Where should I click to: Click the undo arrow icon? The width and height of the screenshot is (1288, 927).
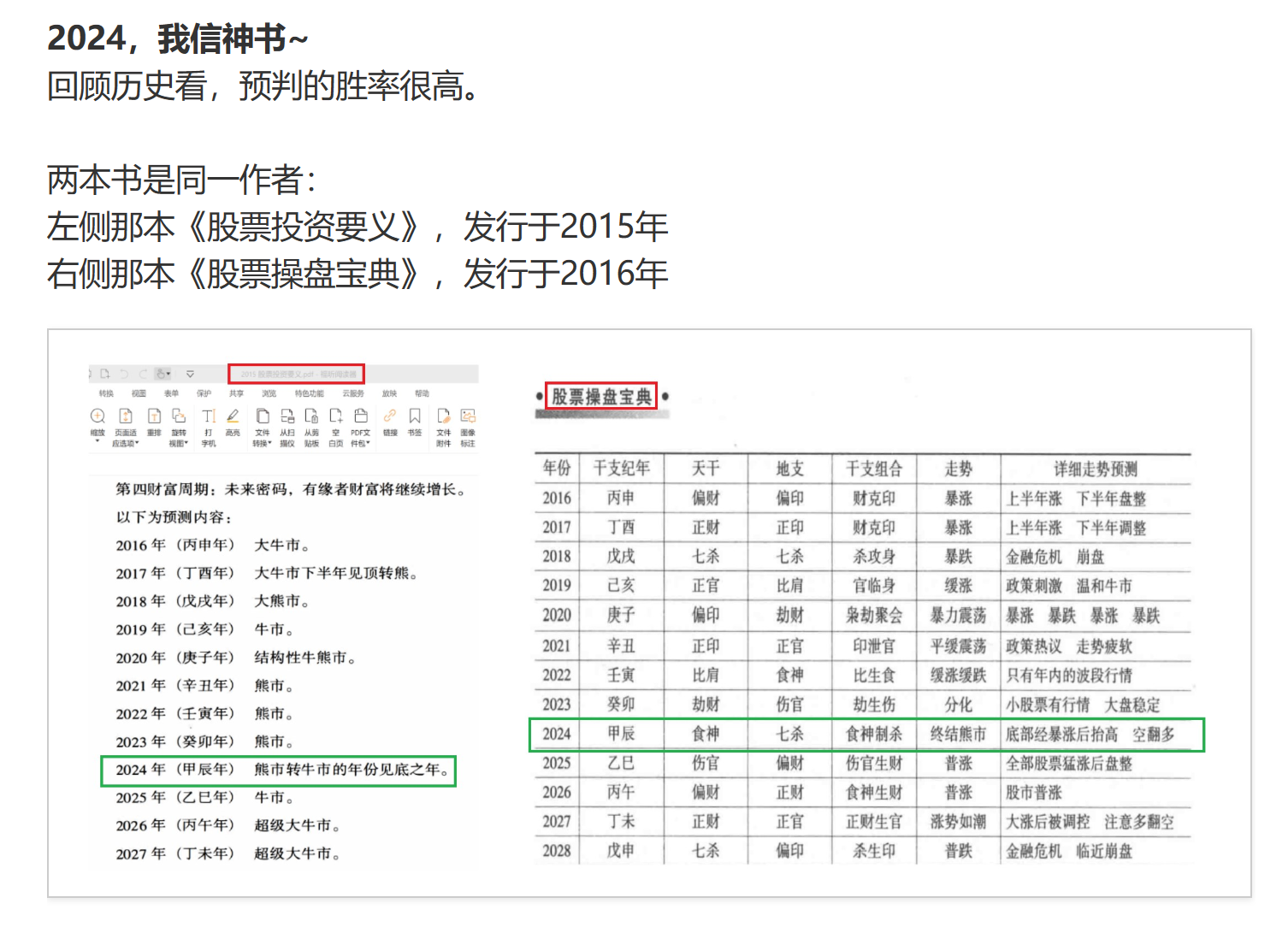[x=124, y=374]
